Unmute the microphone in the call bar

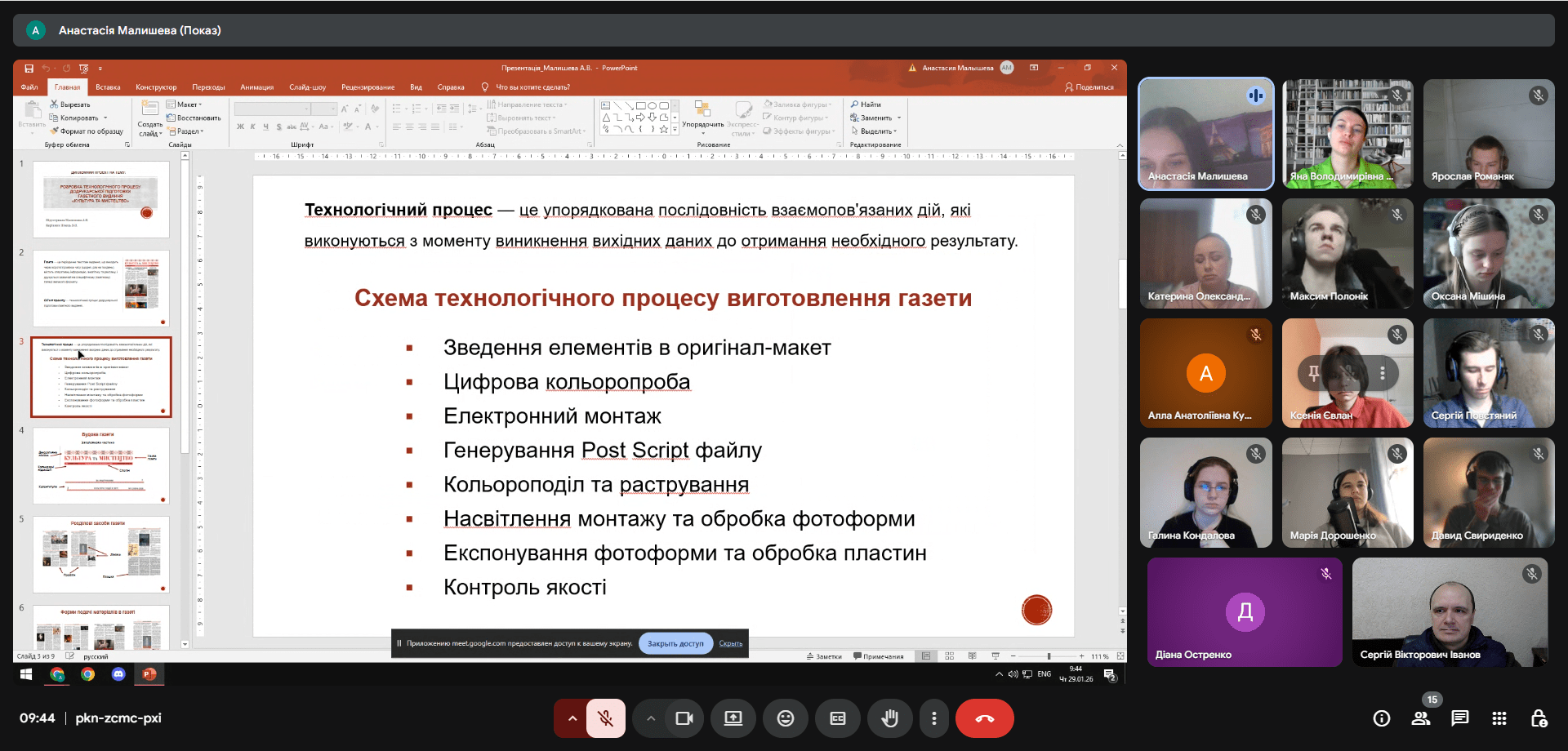click(605, 718)
